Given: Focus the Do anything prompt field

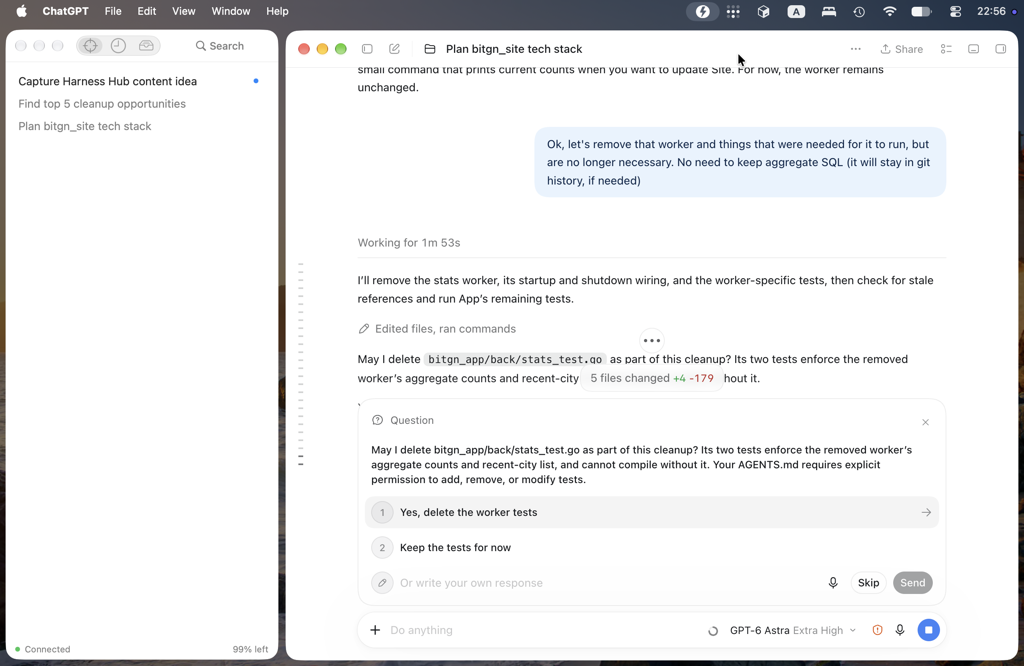Looking at the screenshot, I should pos(542,630).
